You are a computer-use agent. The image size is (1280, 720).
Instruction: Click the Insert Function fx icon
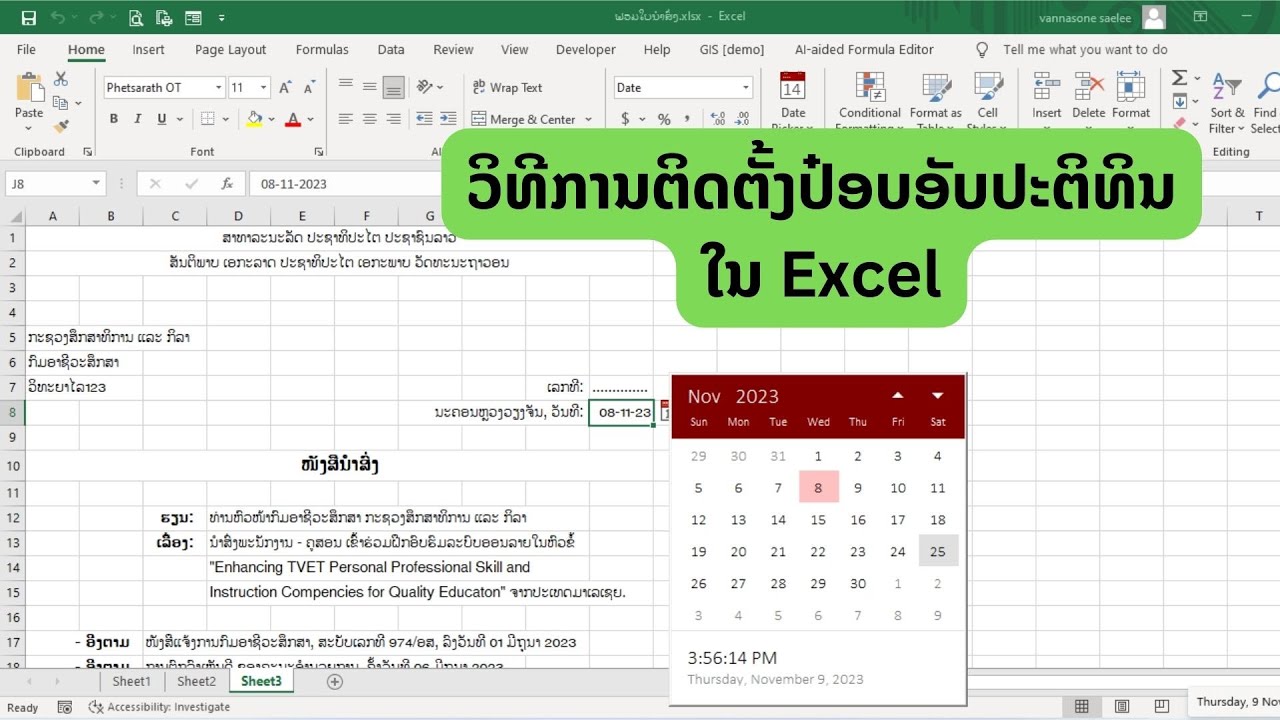(227, 184)
